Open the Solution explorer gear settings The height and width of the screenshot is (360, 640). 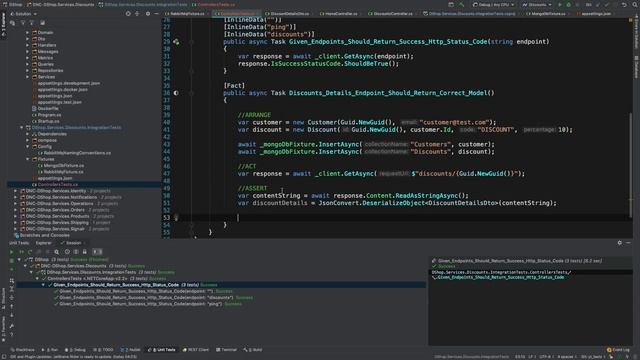point(148,13)
